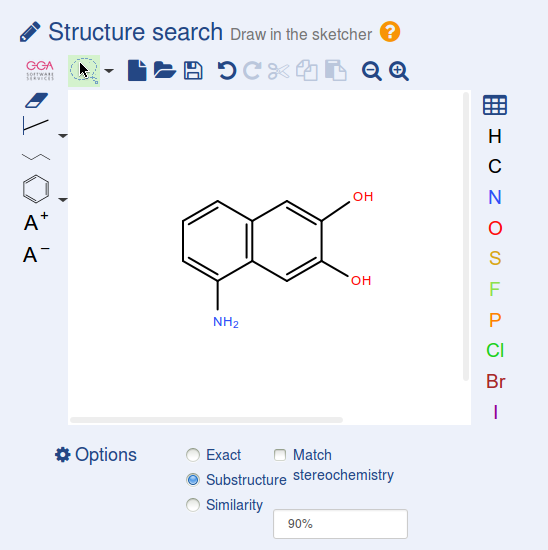
Task: Enable Match stereochemistry checkbox
Action: (280, 455)
